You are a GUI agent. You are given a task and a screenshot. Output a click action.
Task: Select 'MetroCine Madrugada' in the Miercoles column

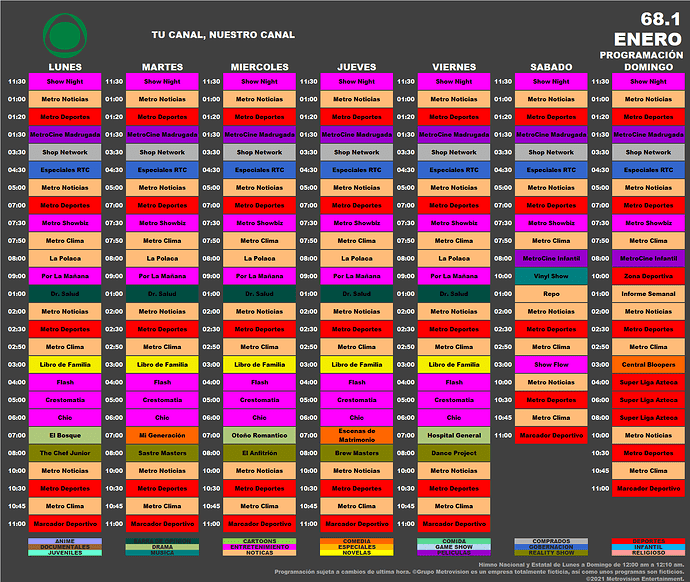[x=260, y=135]
